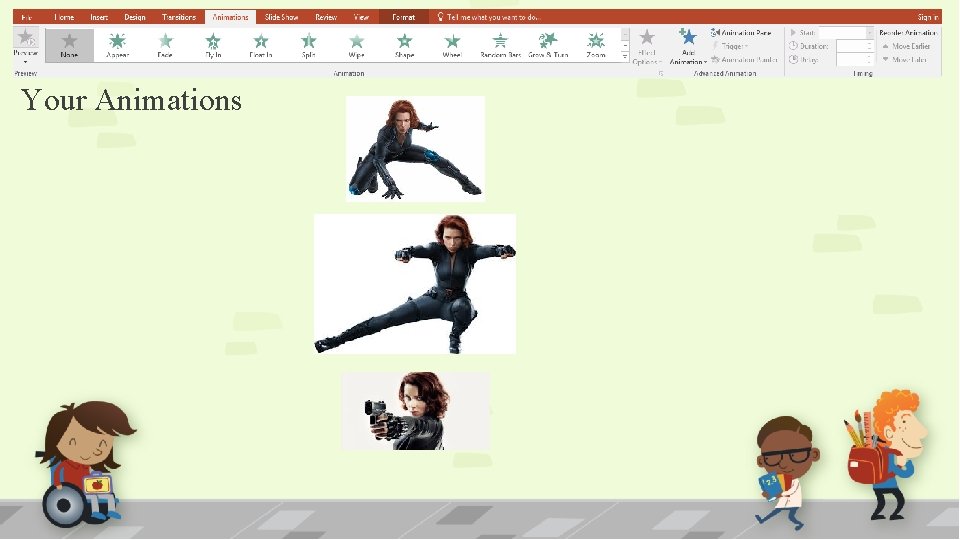Viewport: 960px width, 540px height.
Task: Click the lightbulb Tell me icon
Action: (x=440, y=17)
